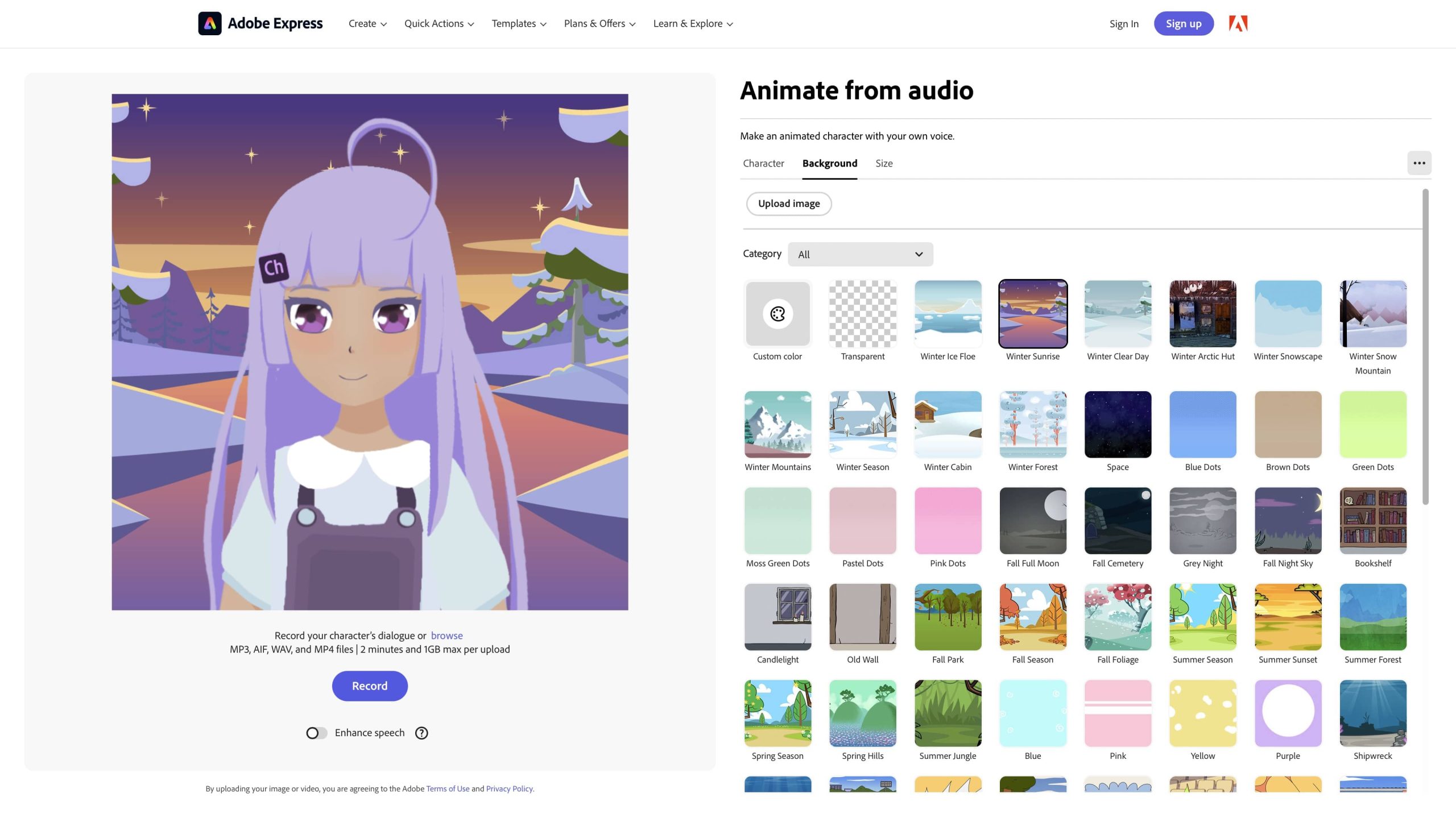Expand the Templates navigation dropdown
The image size is (1456, 818).
[518, 23]
